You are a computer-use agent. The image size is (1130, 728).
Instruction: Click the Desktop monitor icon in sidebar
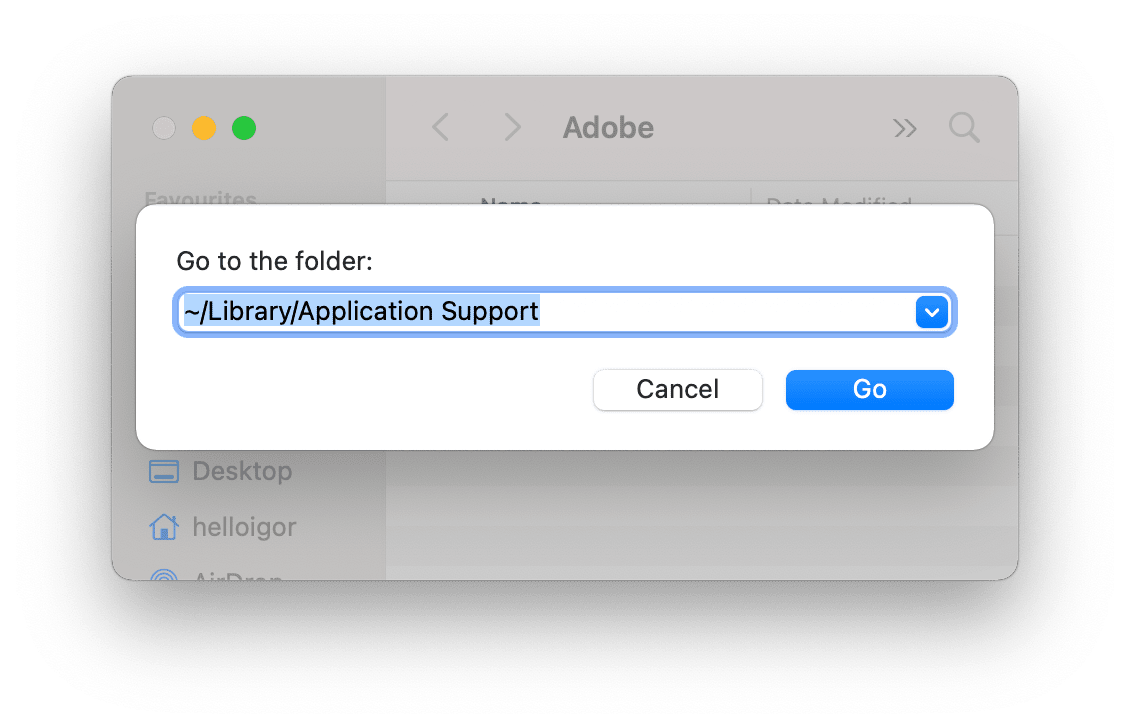163,471
